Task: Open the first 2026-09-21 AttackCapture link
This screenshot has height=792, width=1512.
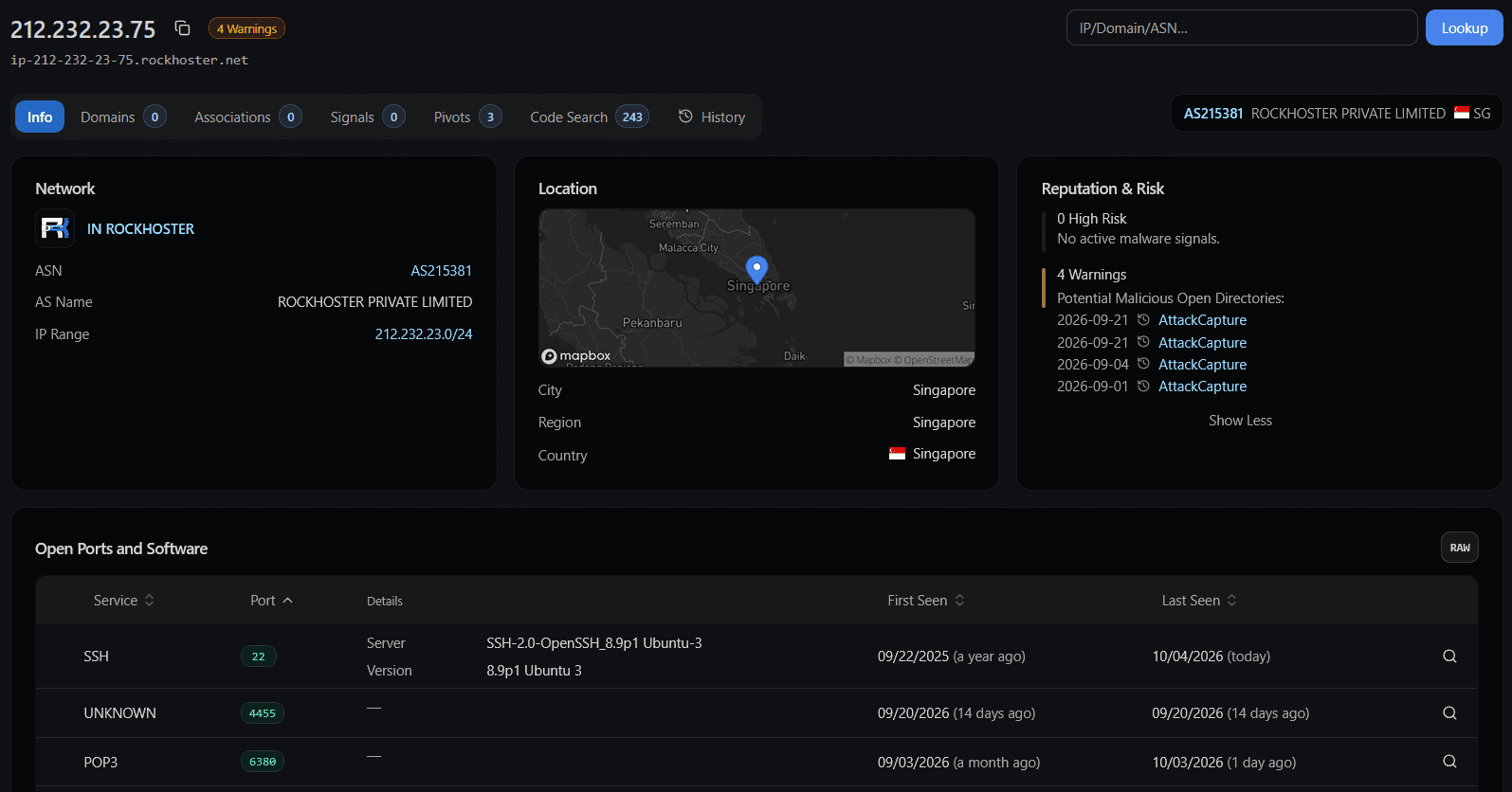Action: (1202, 320)
